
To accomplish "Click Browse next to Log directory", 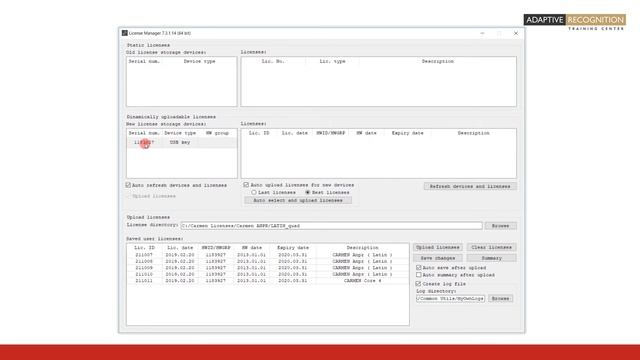I will coord(500,299).
